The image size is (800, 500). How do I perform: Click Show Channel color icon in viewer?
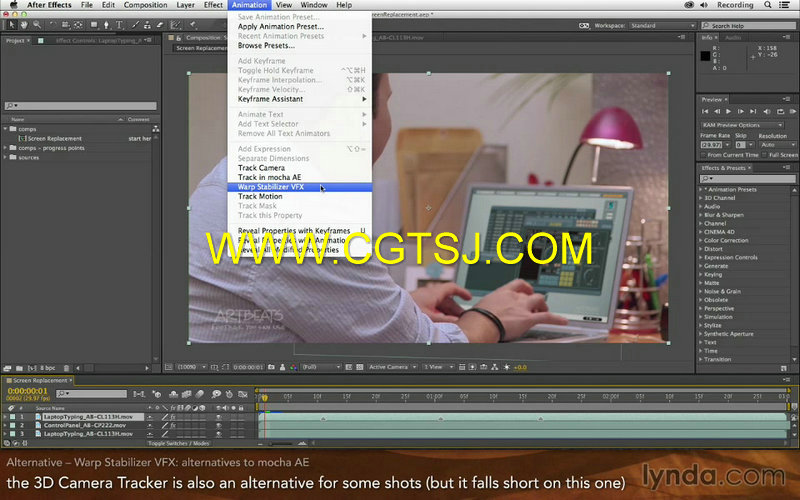[x=293, y=367]
